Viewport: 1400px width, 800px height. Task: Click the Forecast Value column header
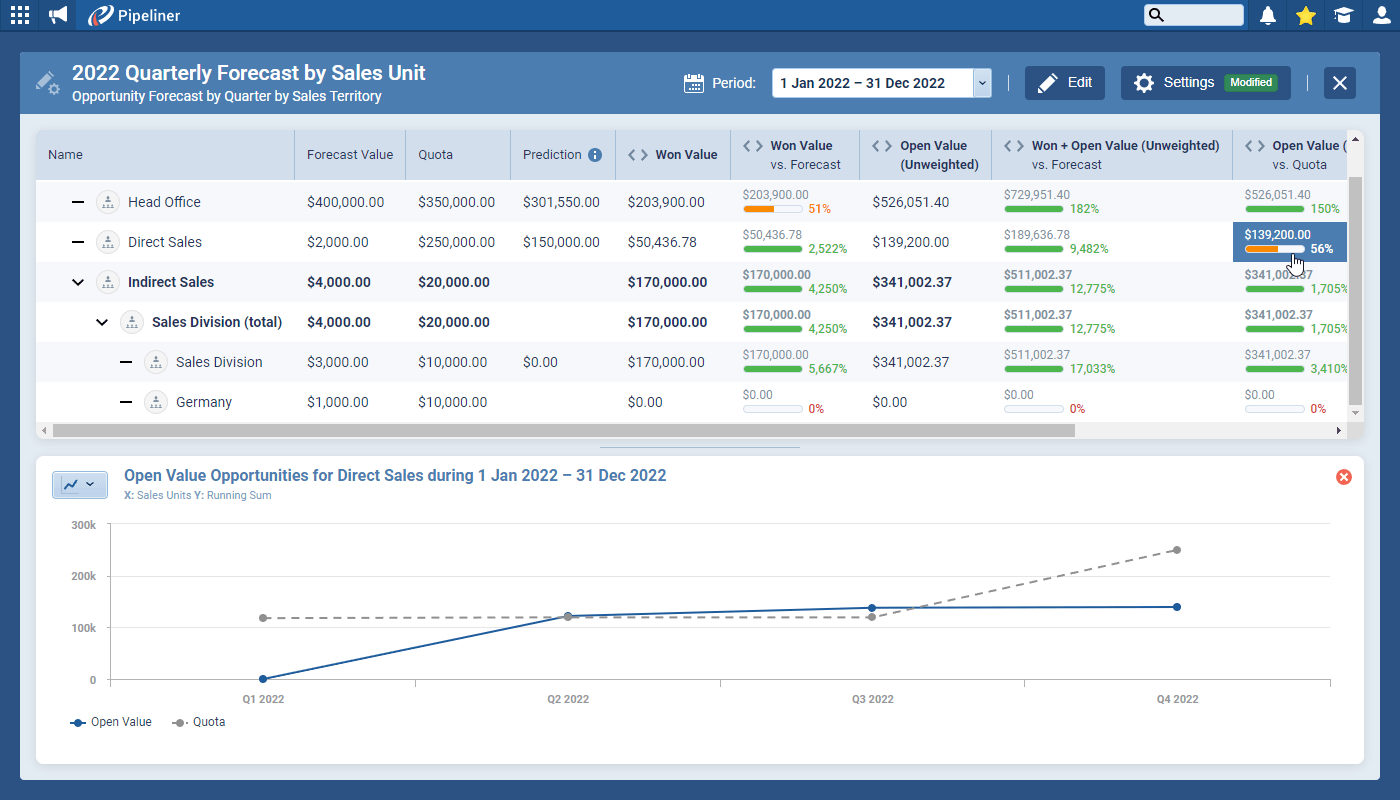[349, 155]
